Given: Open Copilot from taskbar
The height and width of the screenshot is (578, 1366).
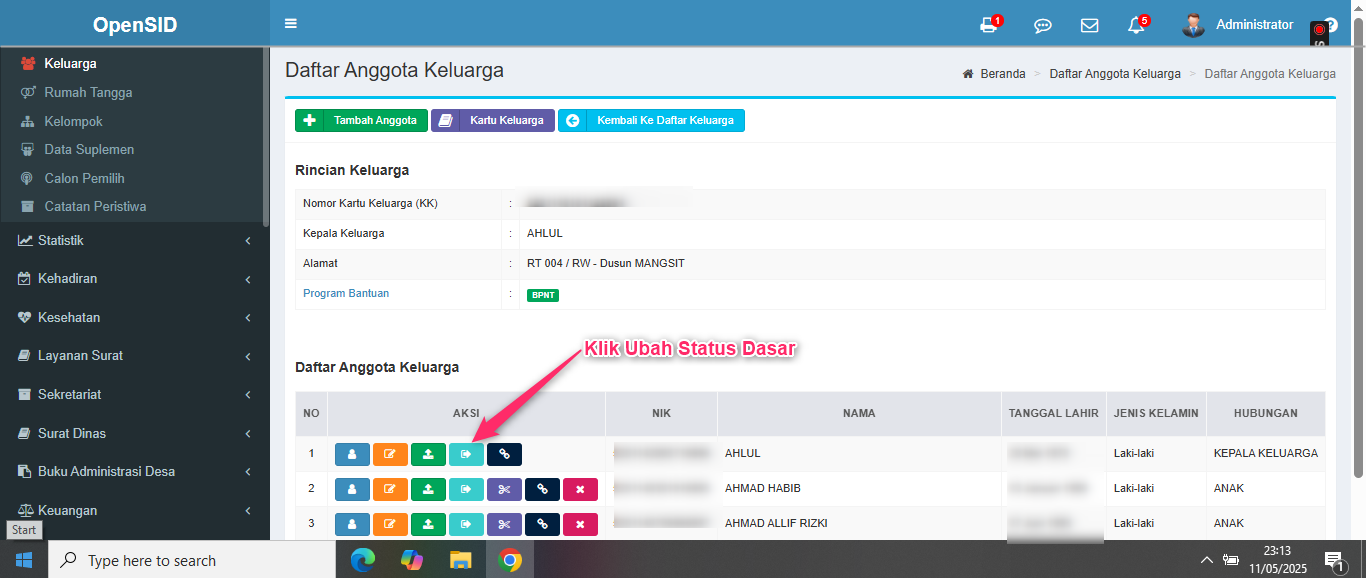Looking at the screenshot, I should pos(412,560).
